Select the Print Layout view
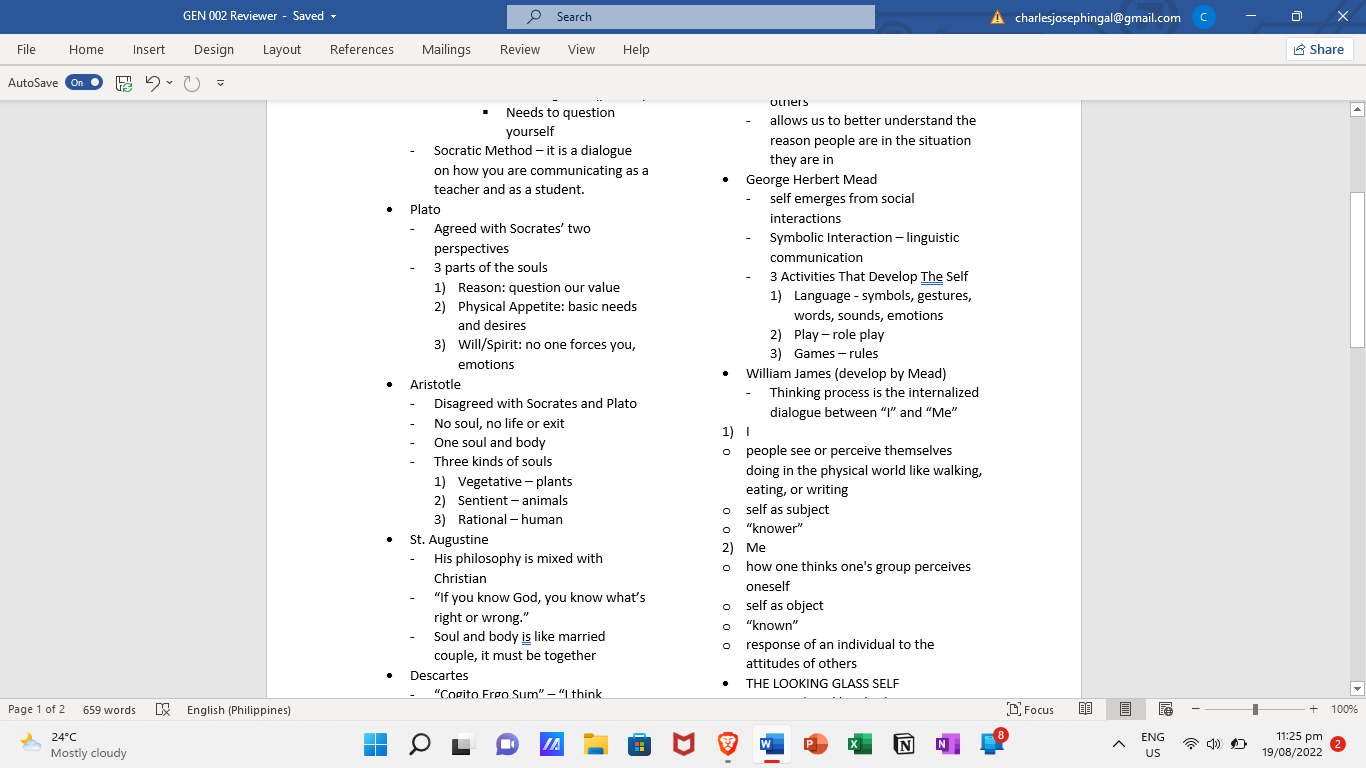The height and width of the screenshot is (768, 1366). coord(1125,709)
